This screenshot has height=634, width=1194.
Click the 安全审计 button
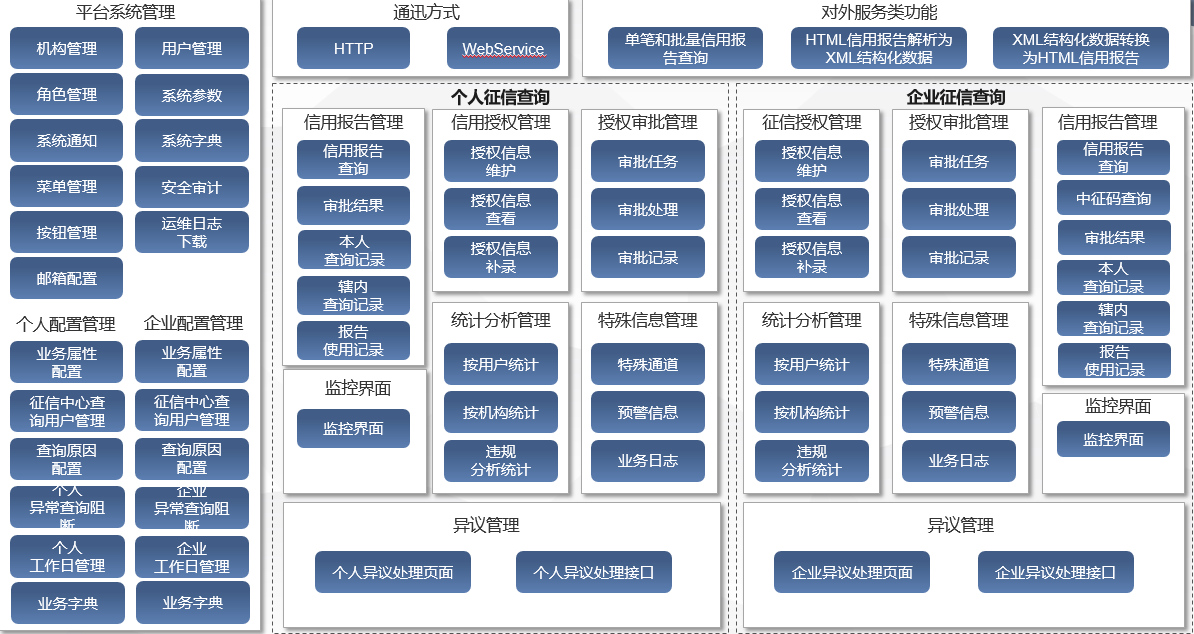coord(192,187)
